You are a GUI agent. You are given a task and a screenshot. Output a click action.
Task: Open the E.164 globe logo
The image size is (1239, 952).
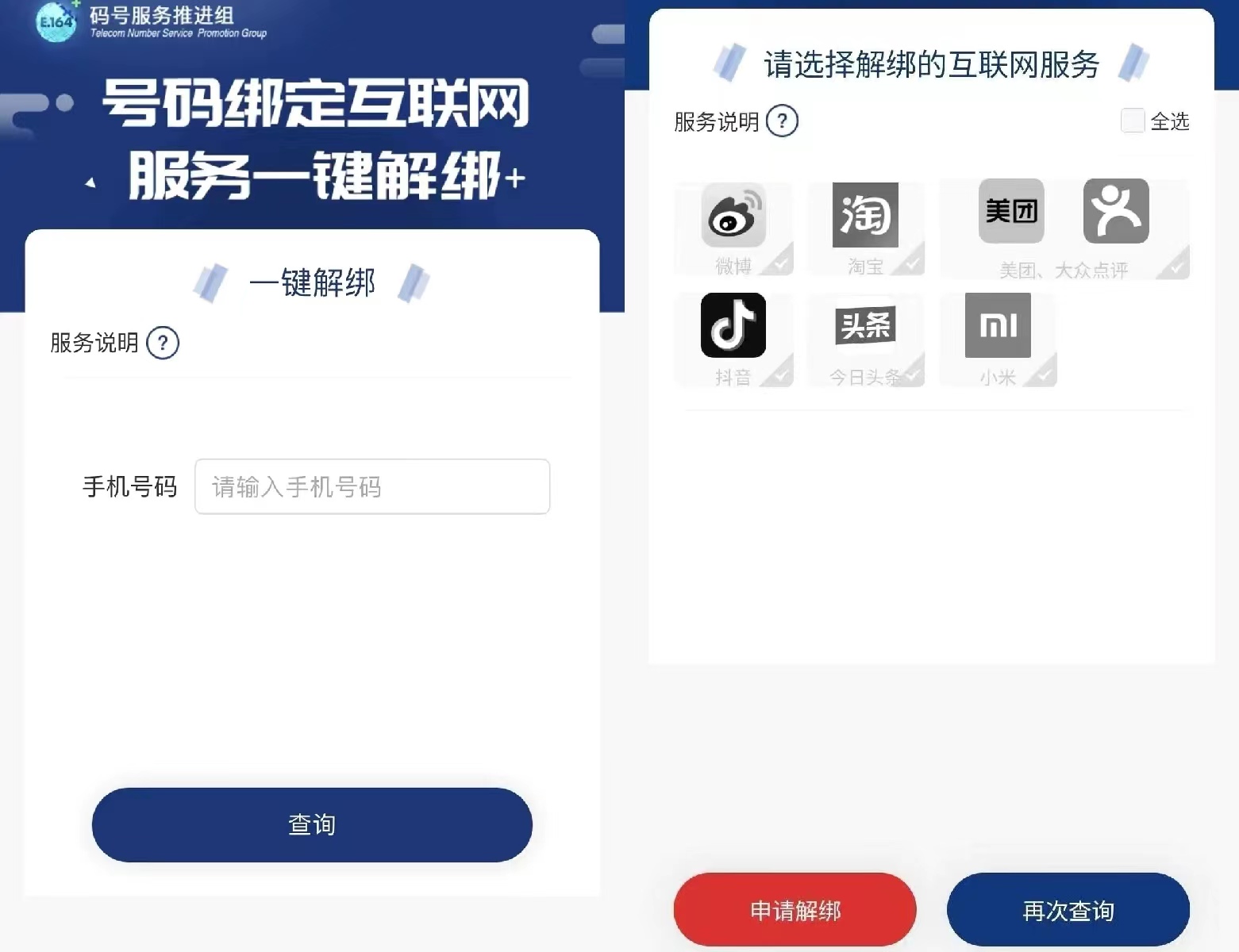(56, 21)
